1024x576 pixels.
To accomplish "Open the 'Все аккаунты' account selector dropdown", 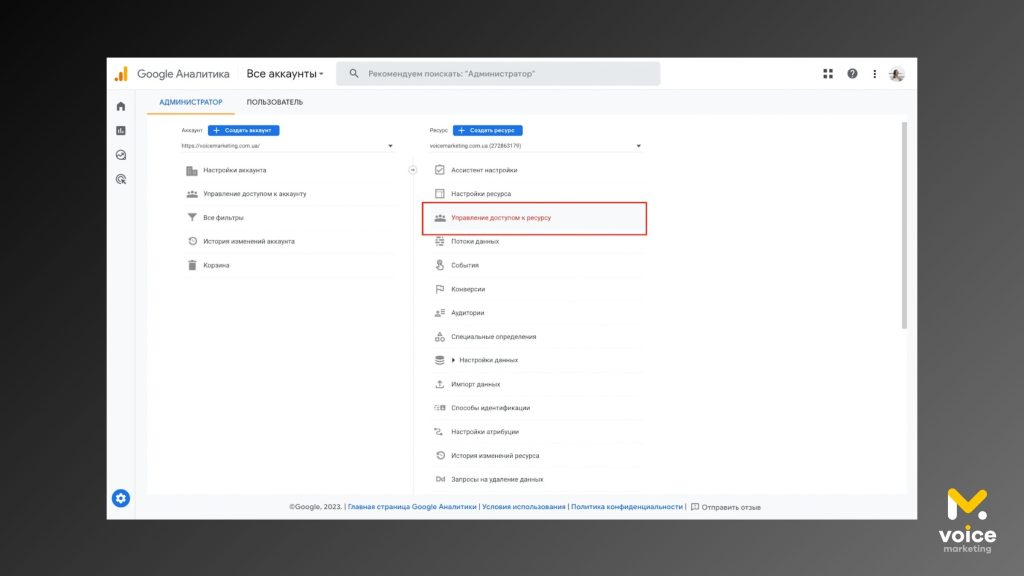I will coord(285,74).
